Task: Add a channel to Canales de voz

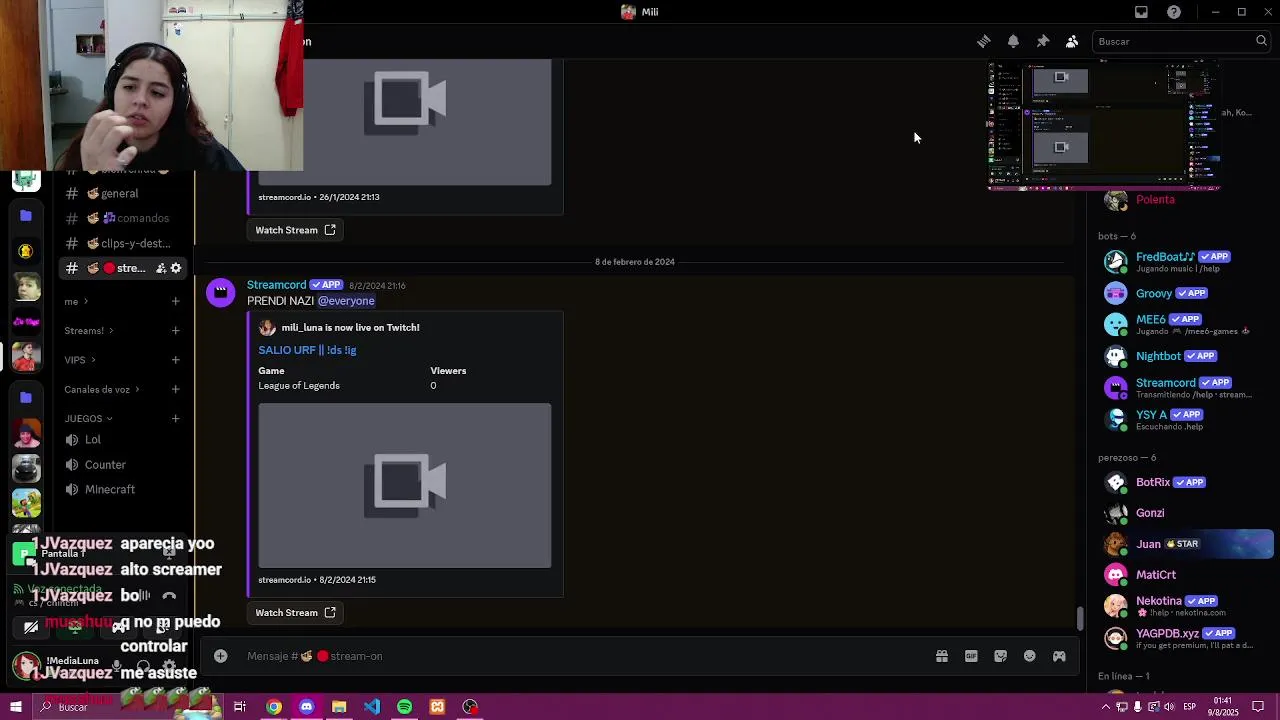Action: coord(175,389)
